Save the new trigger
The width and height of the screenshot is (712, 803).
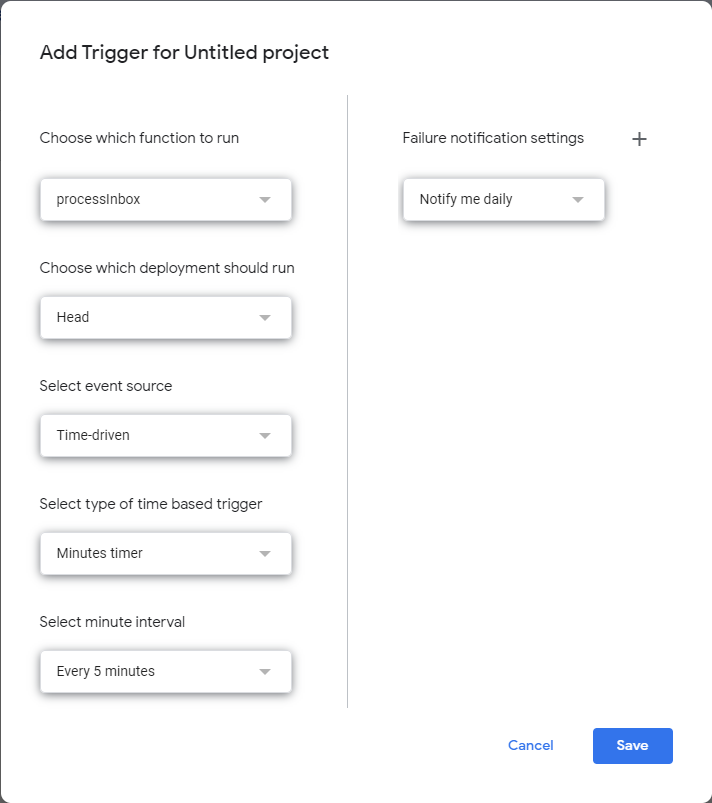click(632, 746)
